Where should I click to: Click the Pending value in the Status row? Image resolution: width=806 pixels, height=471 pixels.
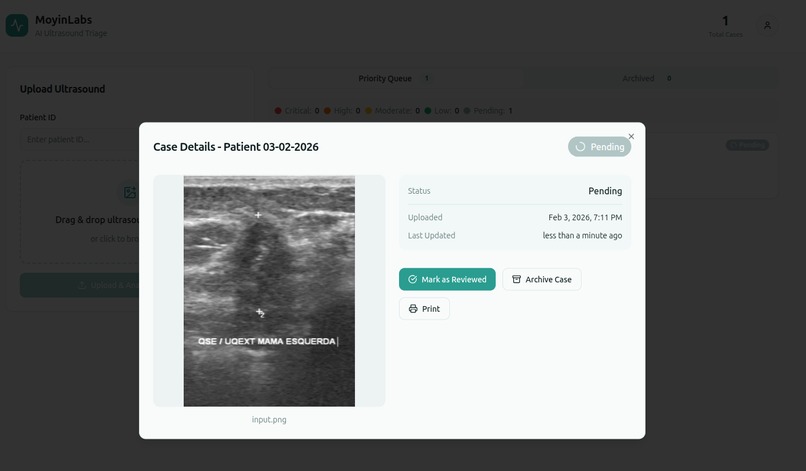click(x=605, y=191)
